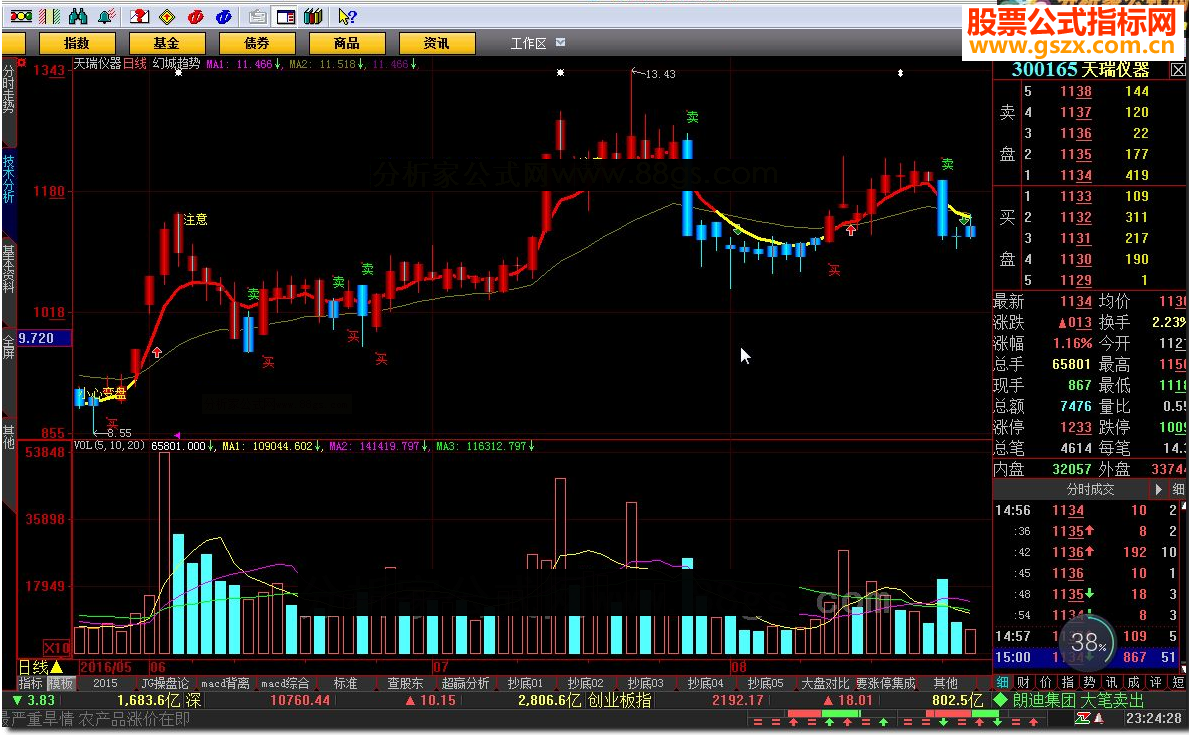Click the VOL(5,10,20) indicator label
This screenshot has width=1189, height=735.
pos(109,445)
